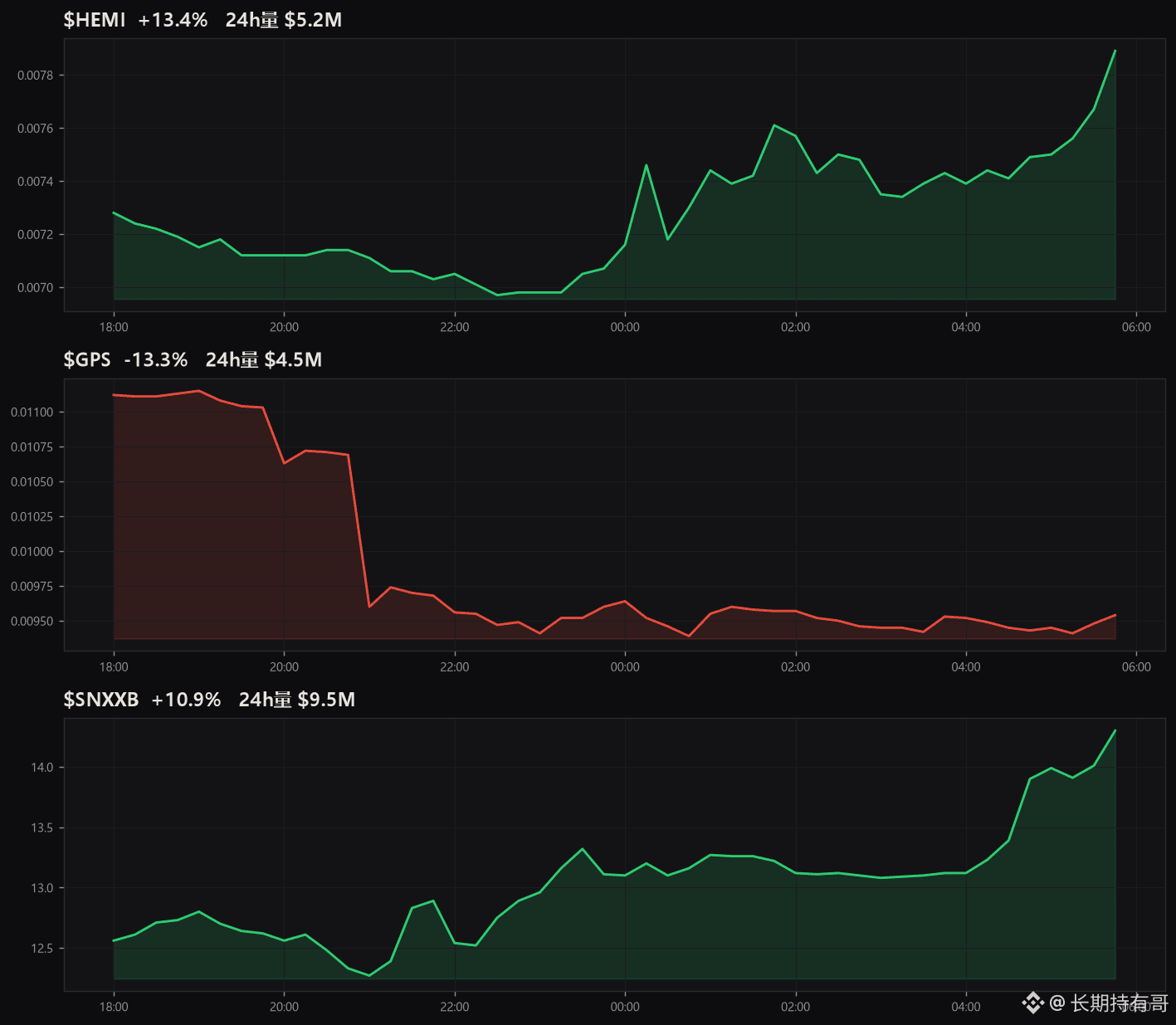The image size is (1176, 1025).
Task: Click 06:00 on the $GPS time axis
Action: coord(1136,667)
